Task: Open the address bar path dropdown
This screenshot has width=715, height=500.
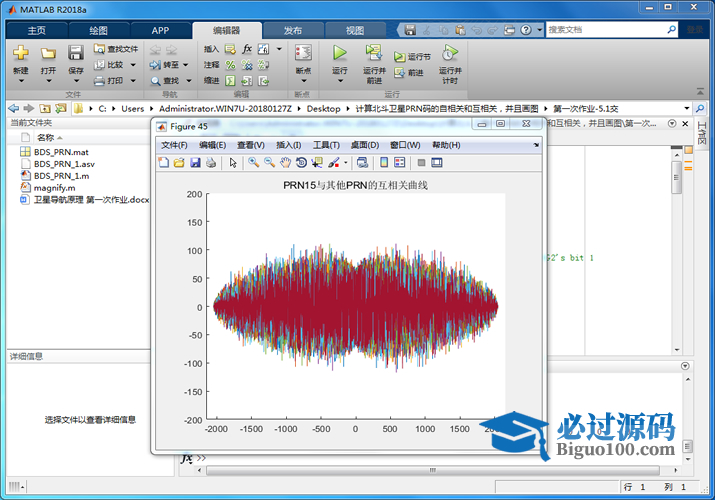Action: [687, 108]
